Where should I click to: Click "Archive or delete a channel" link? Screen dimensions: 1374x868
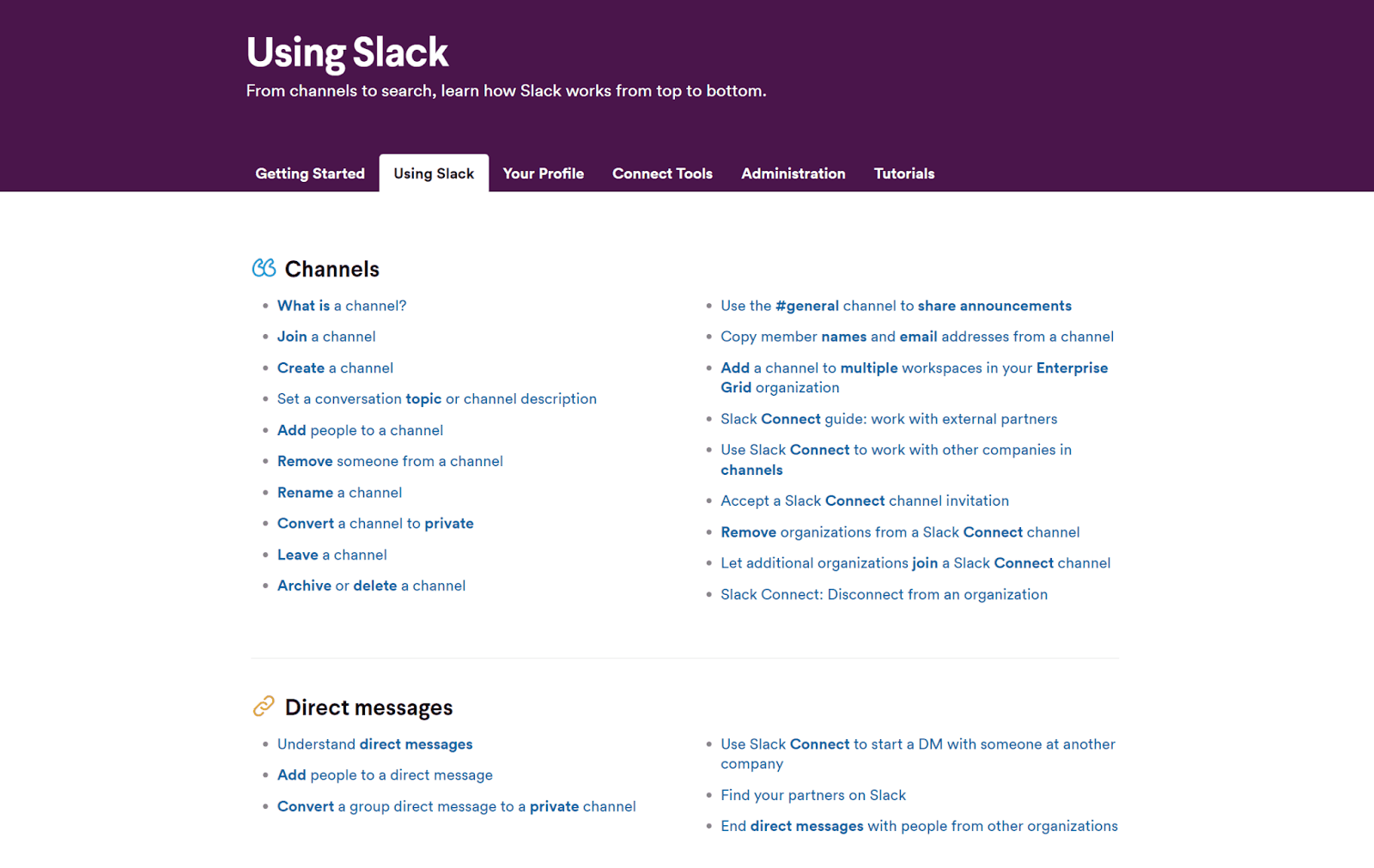(371, 586)
